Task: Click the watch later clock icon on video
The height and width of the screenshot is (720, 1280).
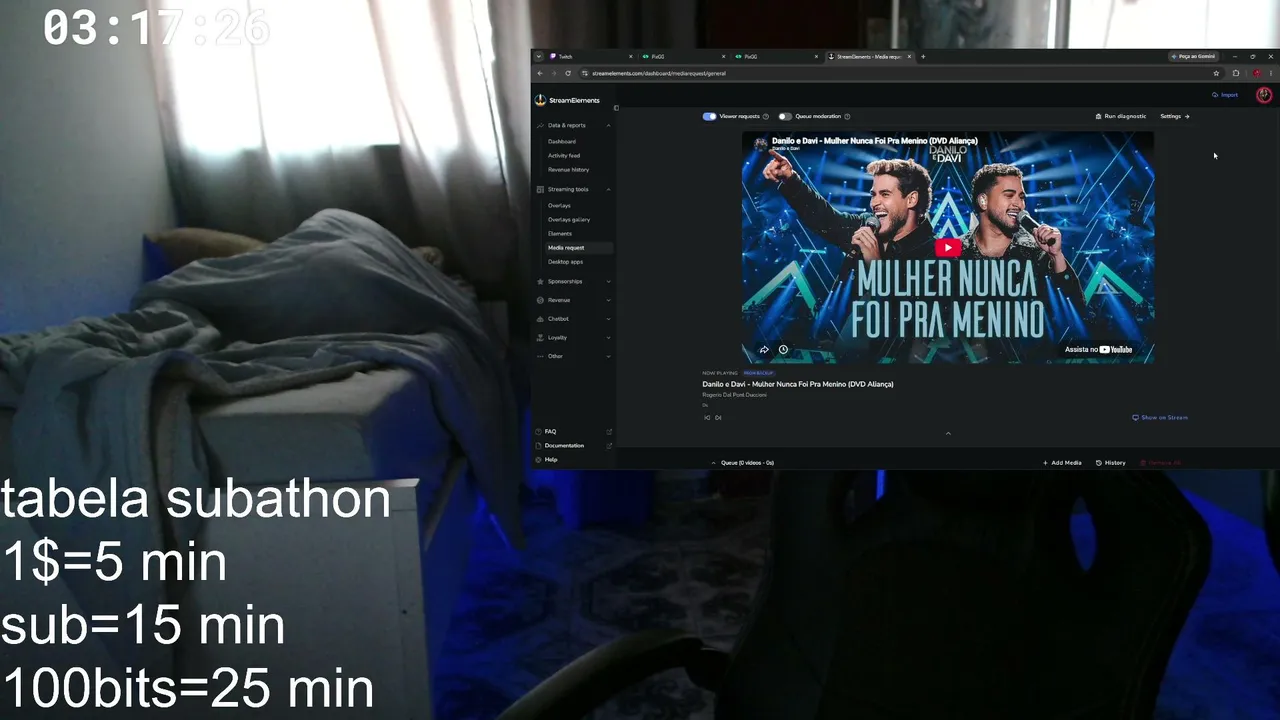Action: click(783, 350)
